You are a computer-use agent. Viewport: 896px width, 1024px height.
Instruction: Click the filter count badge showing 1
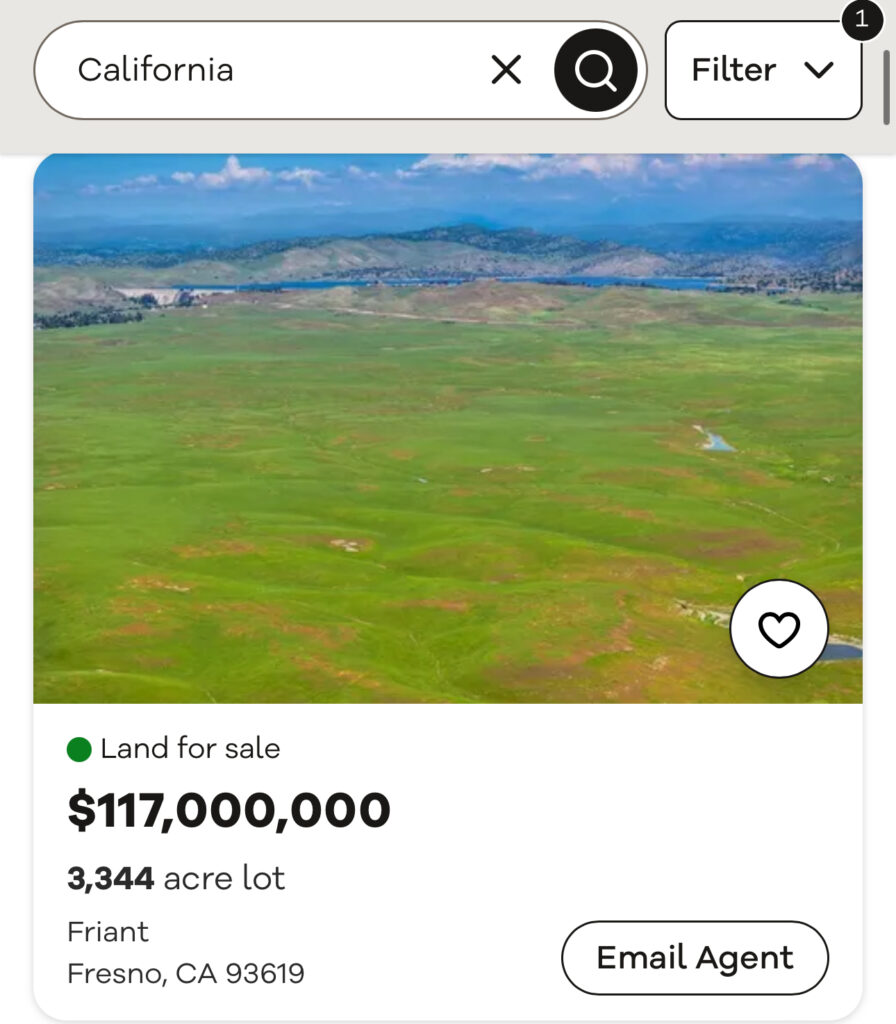pos(862,19)
